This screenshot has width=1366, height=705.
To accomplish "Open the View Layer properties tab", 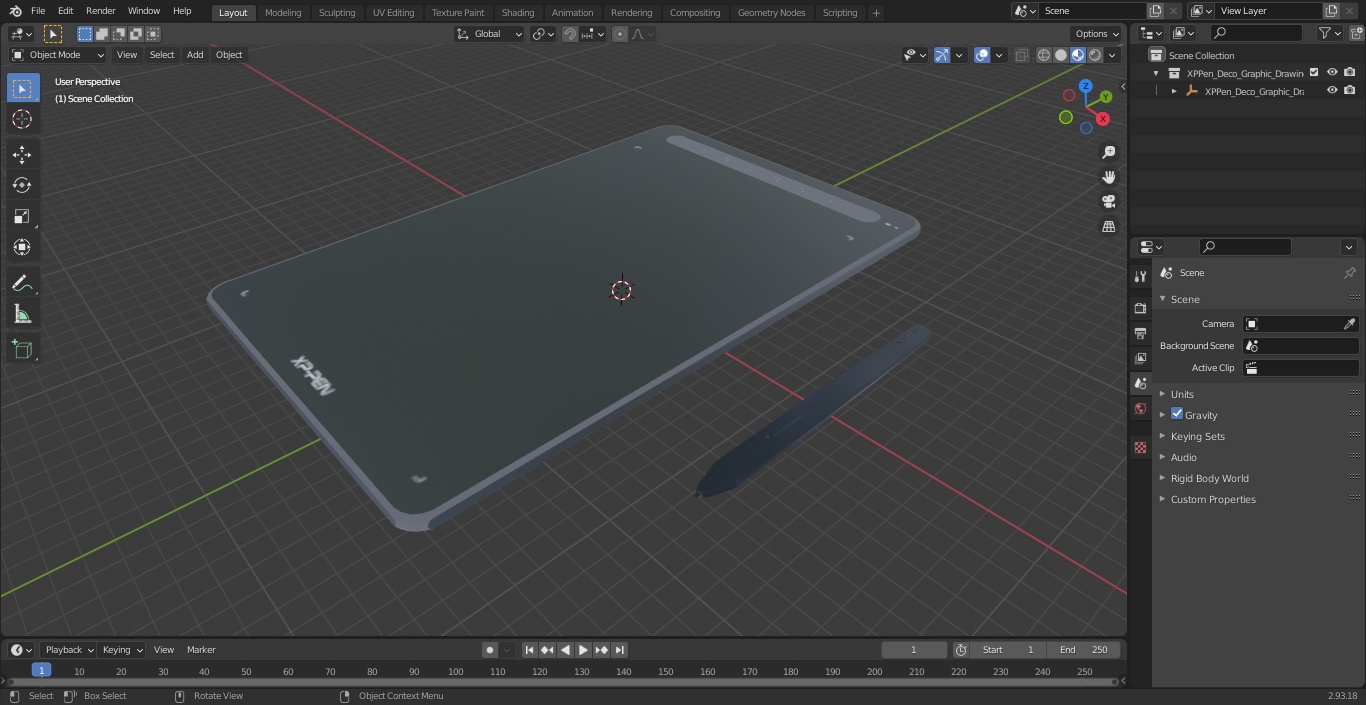I will click(x=1140, y=358).
